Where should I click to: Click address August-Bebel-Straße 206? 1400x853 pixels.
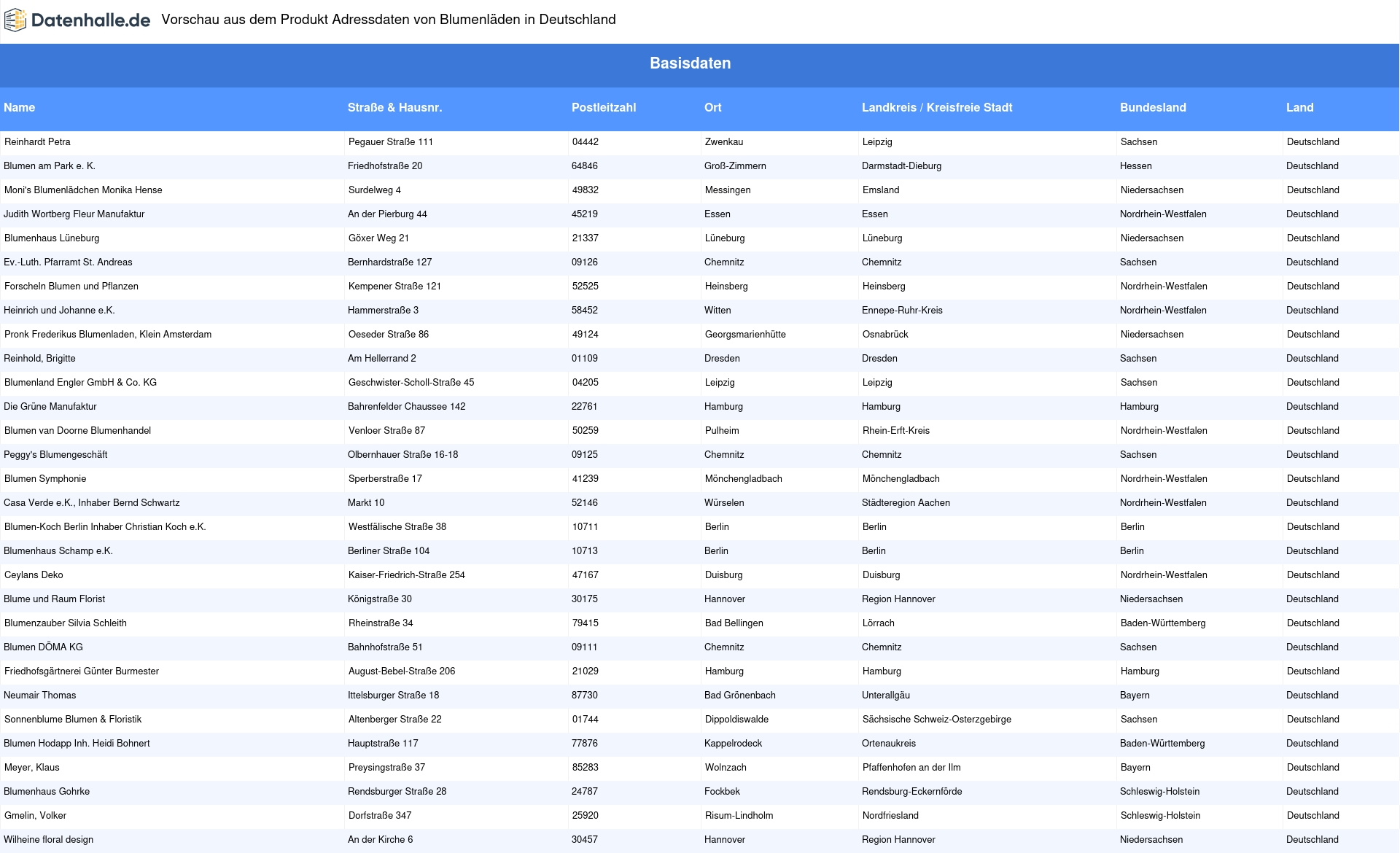pyautogui.click(x=402, y=671)
